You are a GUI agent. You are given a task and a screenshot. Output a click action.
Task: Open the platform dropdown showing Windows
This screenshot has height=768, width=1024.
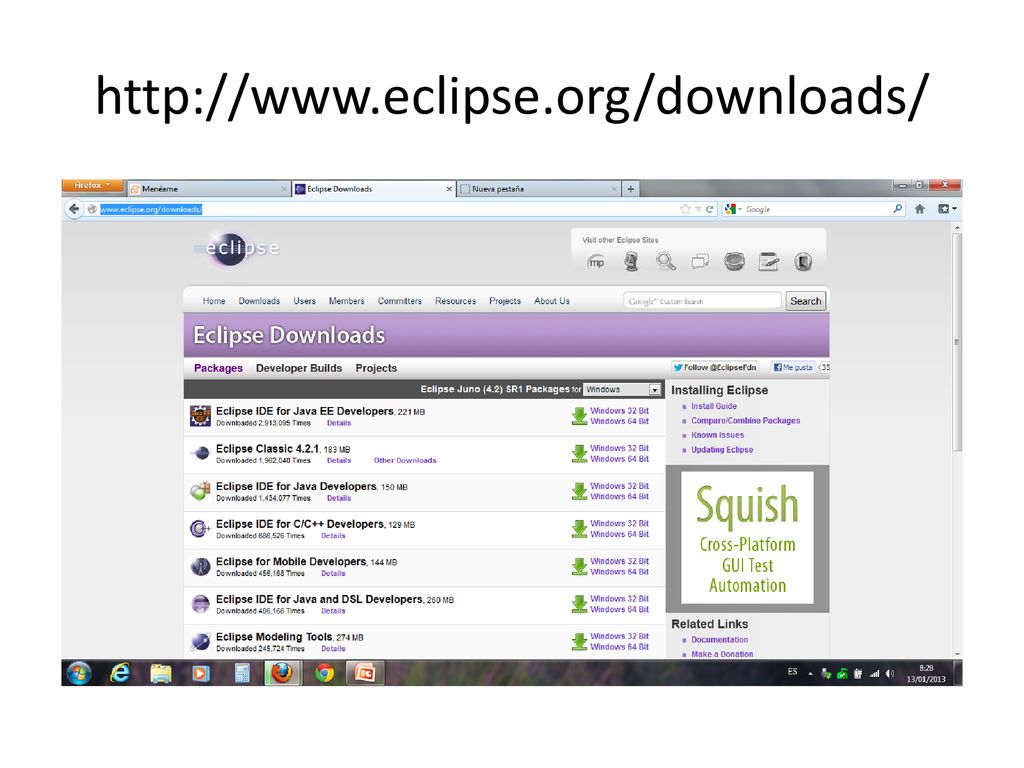[x=622, y=389]
